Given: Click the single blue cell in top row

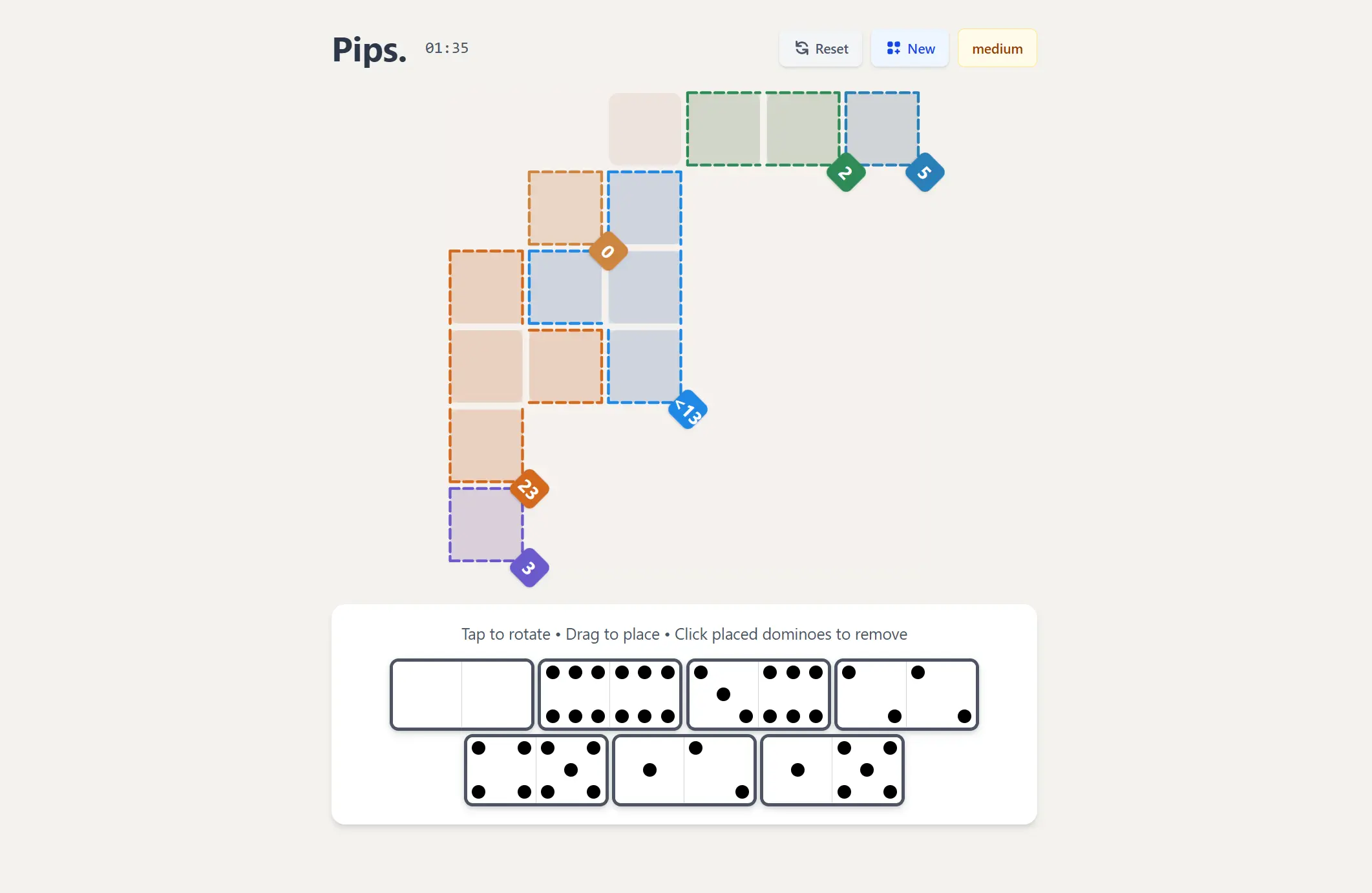Looking at the screenshot, I should [x=882, y=129].
